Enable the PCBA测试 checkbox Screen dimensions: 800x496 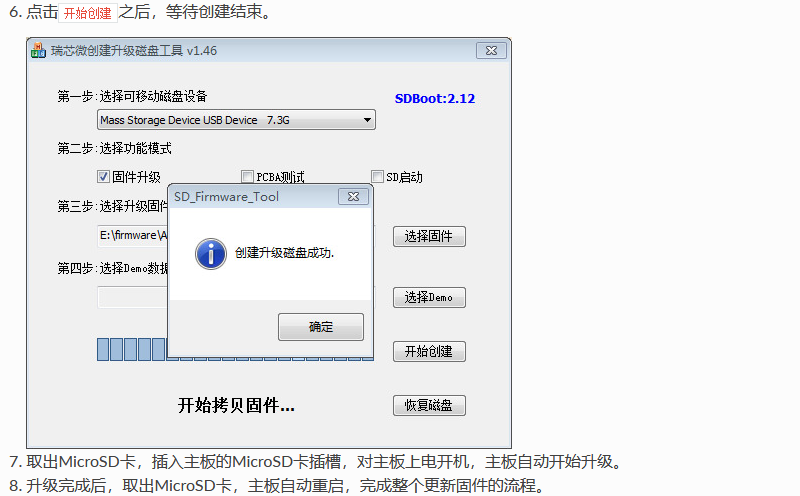click(247, 177)
